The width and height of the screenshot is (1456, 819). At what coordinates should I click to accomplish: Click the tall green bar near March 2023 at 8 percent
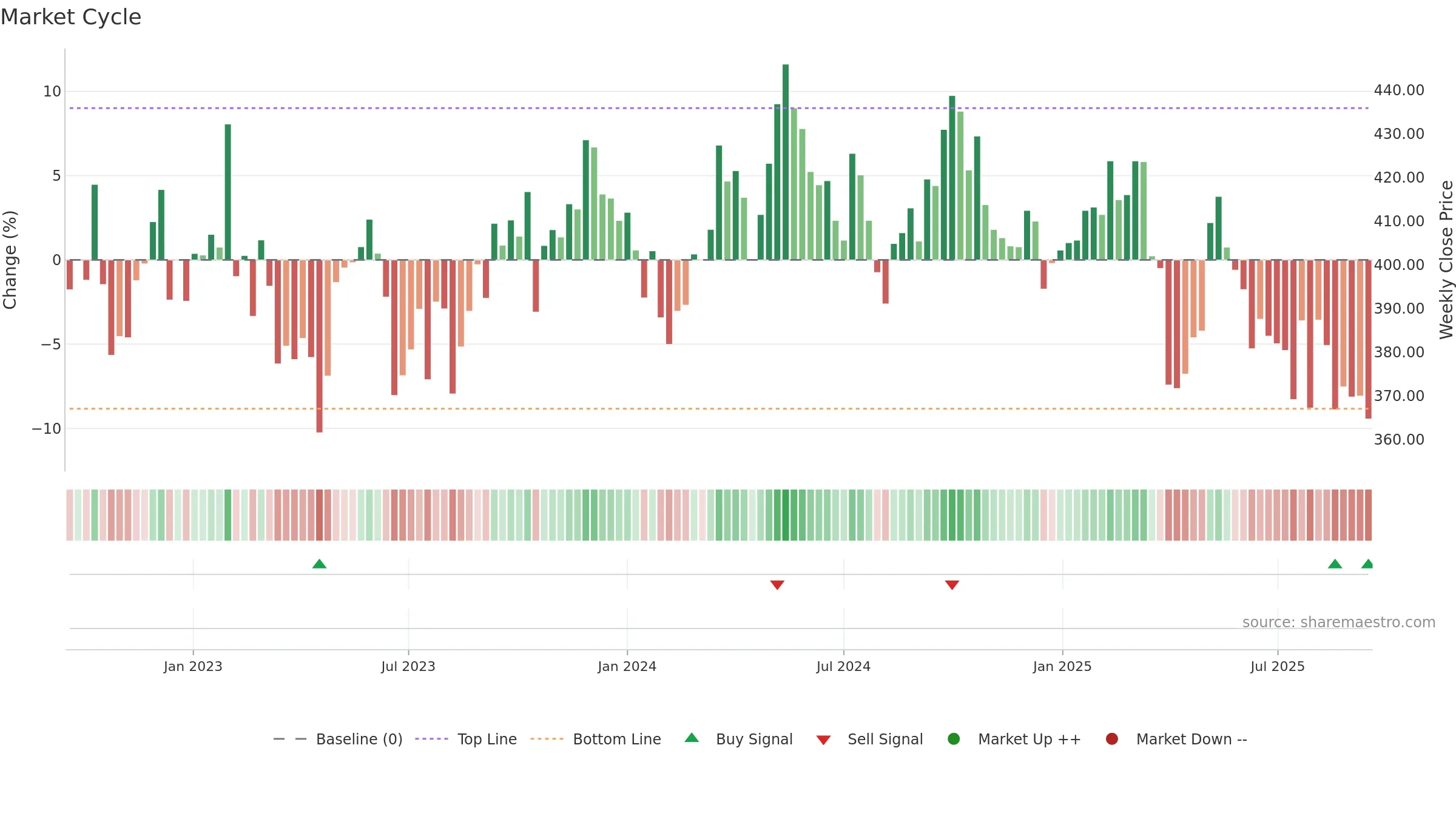tap(228, 192)
